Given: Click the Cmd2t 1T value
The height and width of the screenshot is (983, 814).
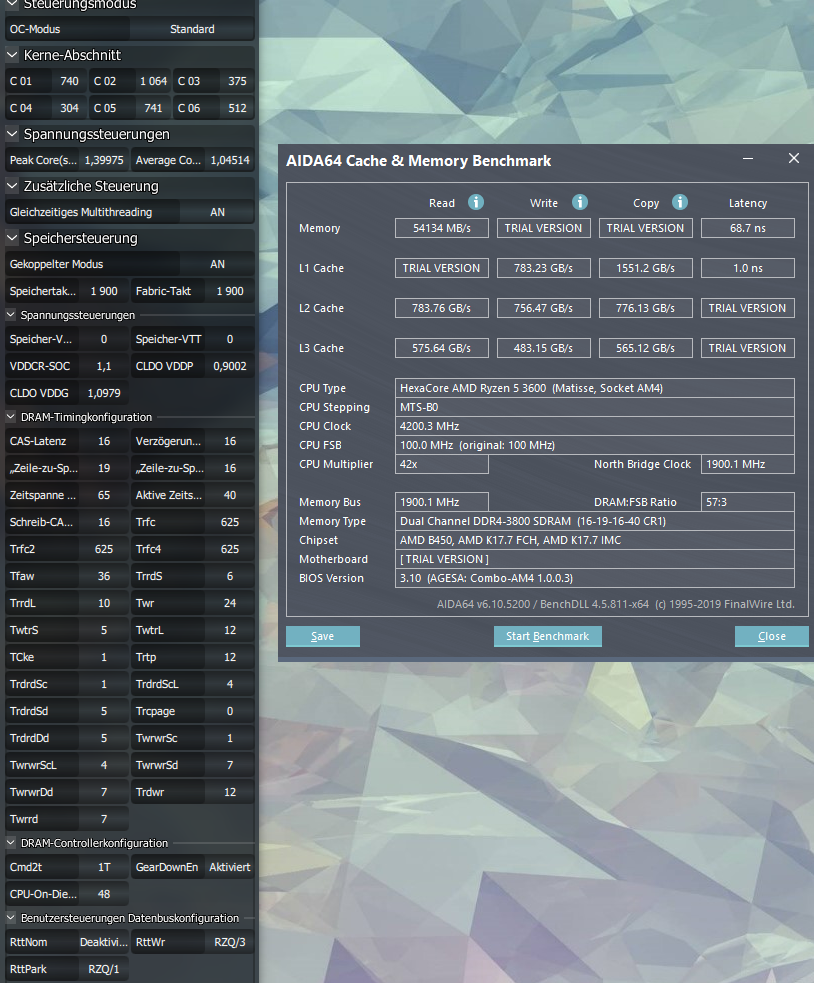Looking at the screenshot, I should pyautogui.click(x=104, y=867).
